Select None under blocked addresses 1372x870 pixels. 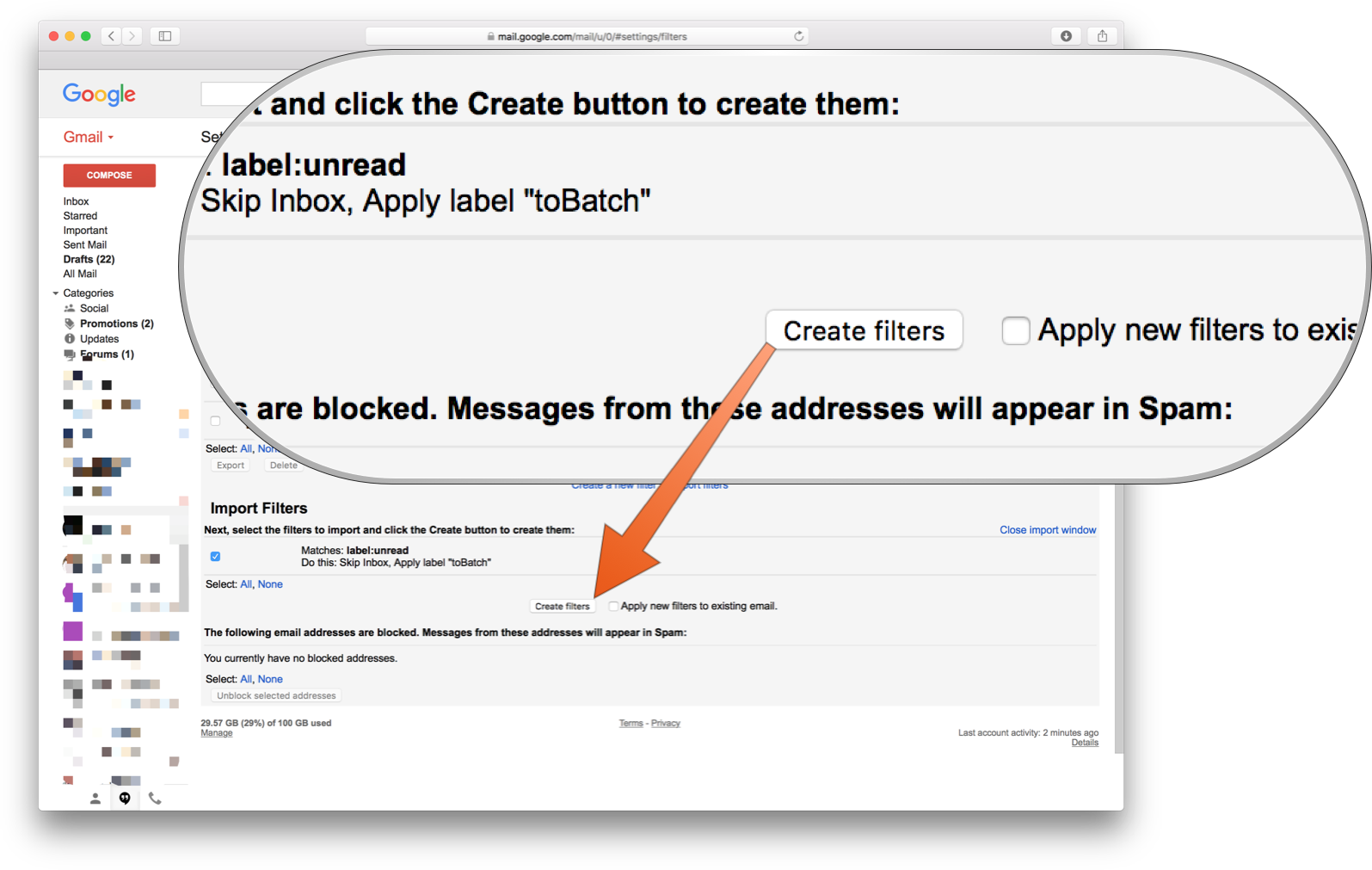270,679
